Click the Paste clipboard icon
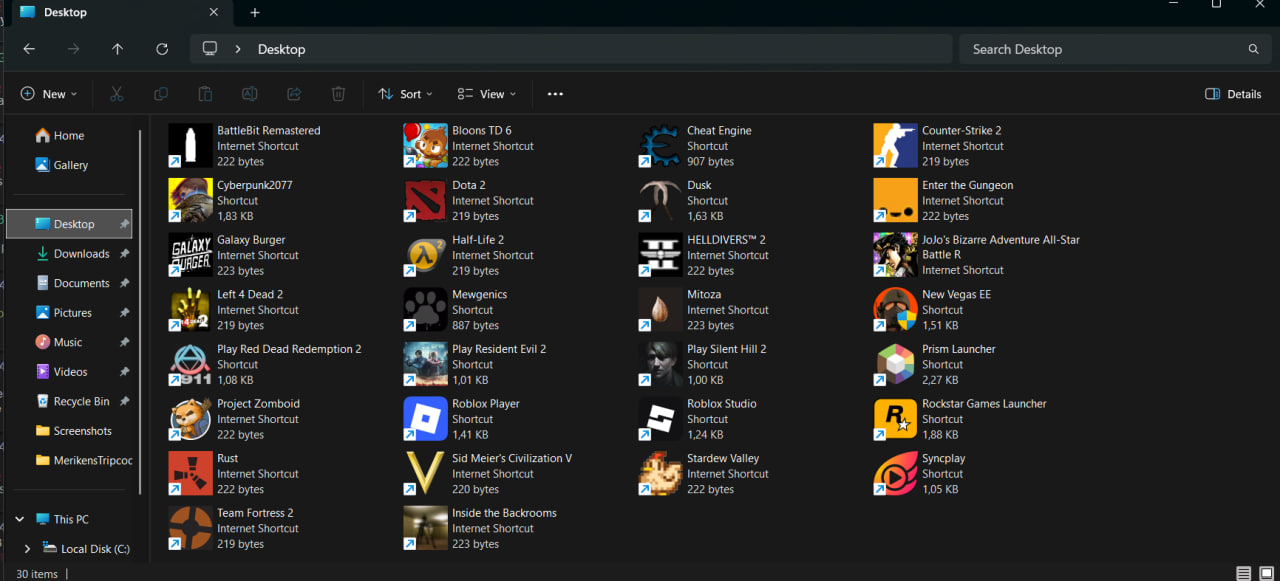 [205, 94]
